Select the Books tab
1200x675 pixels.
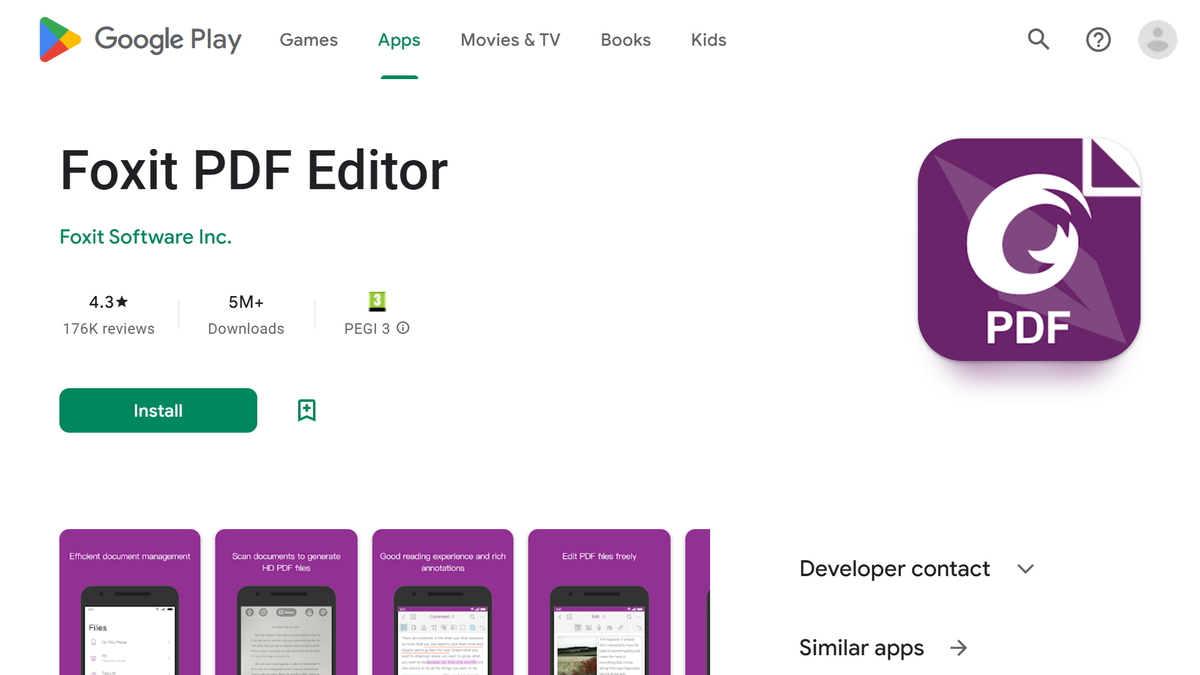625,40
